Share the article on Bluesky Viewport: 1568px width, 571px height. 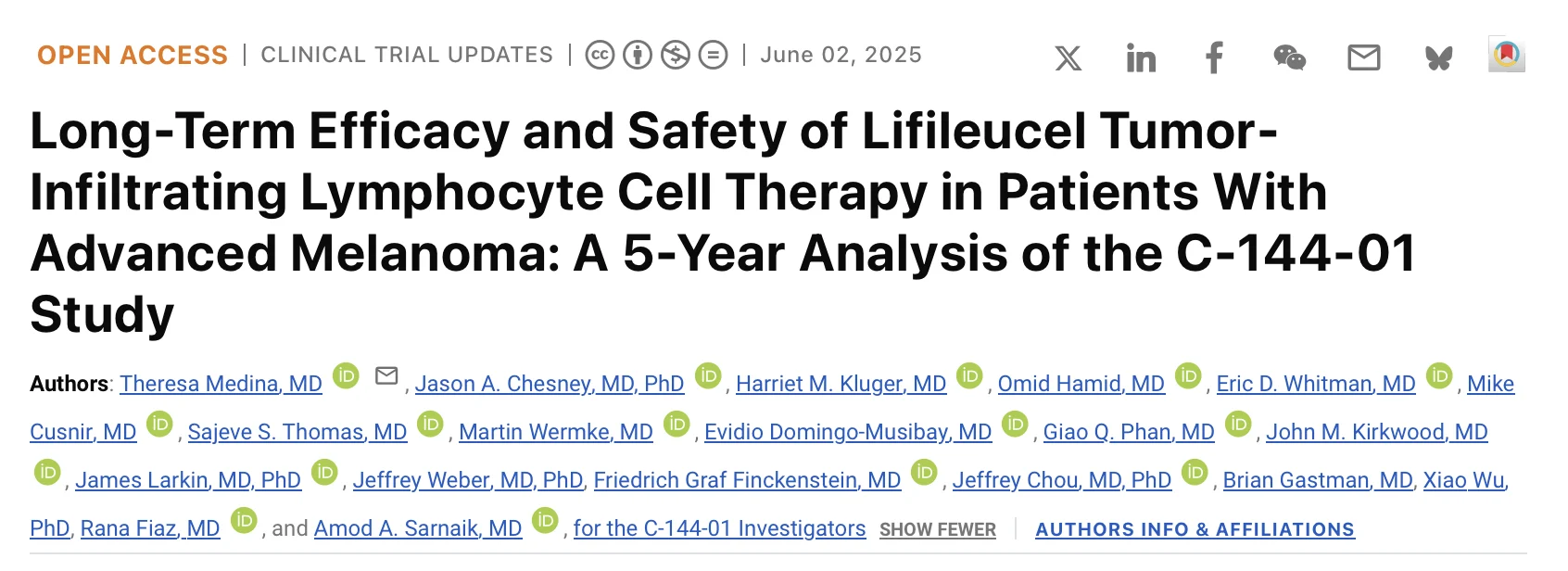pos(1437,58)
